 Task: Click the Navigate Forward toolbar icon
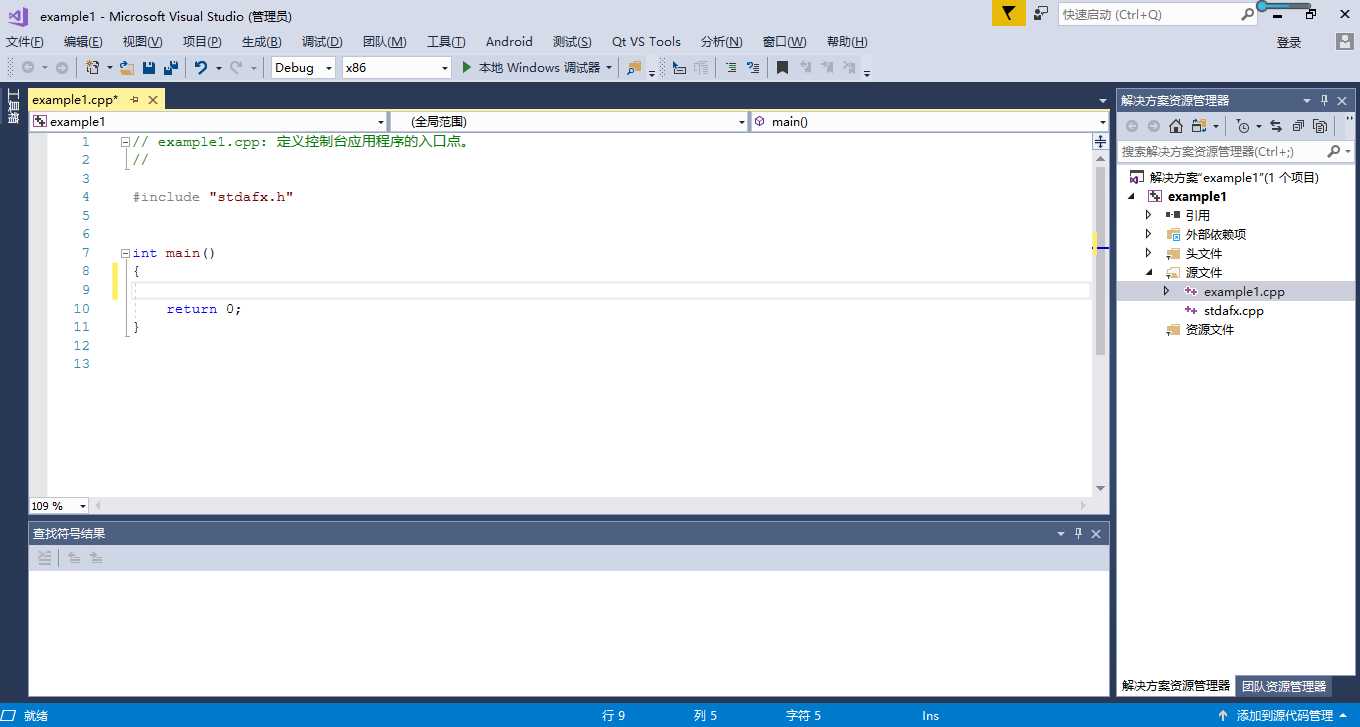62,68
